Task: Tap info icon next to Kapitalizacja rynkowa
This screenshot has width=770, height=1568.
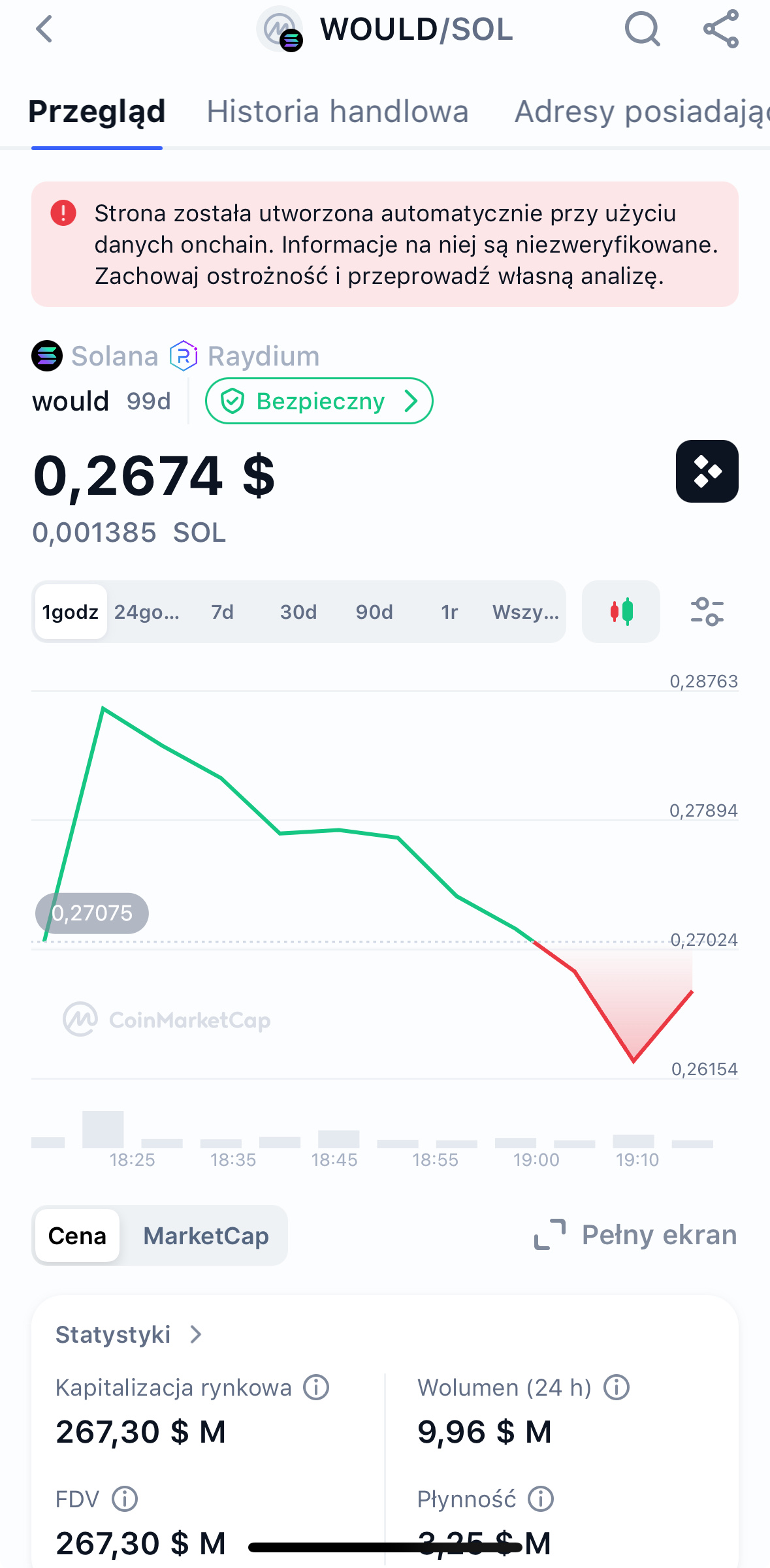Action: click(x=317, y=1387)
